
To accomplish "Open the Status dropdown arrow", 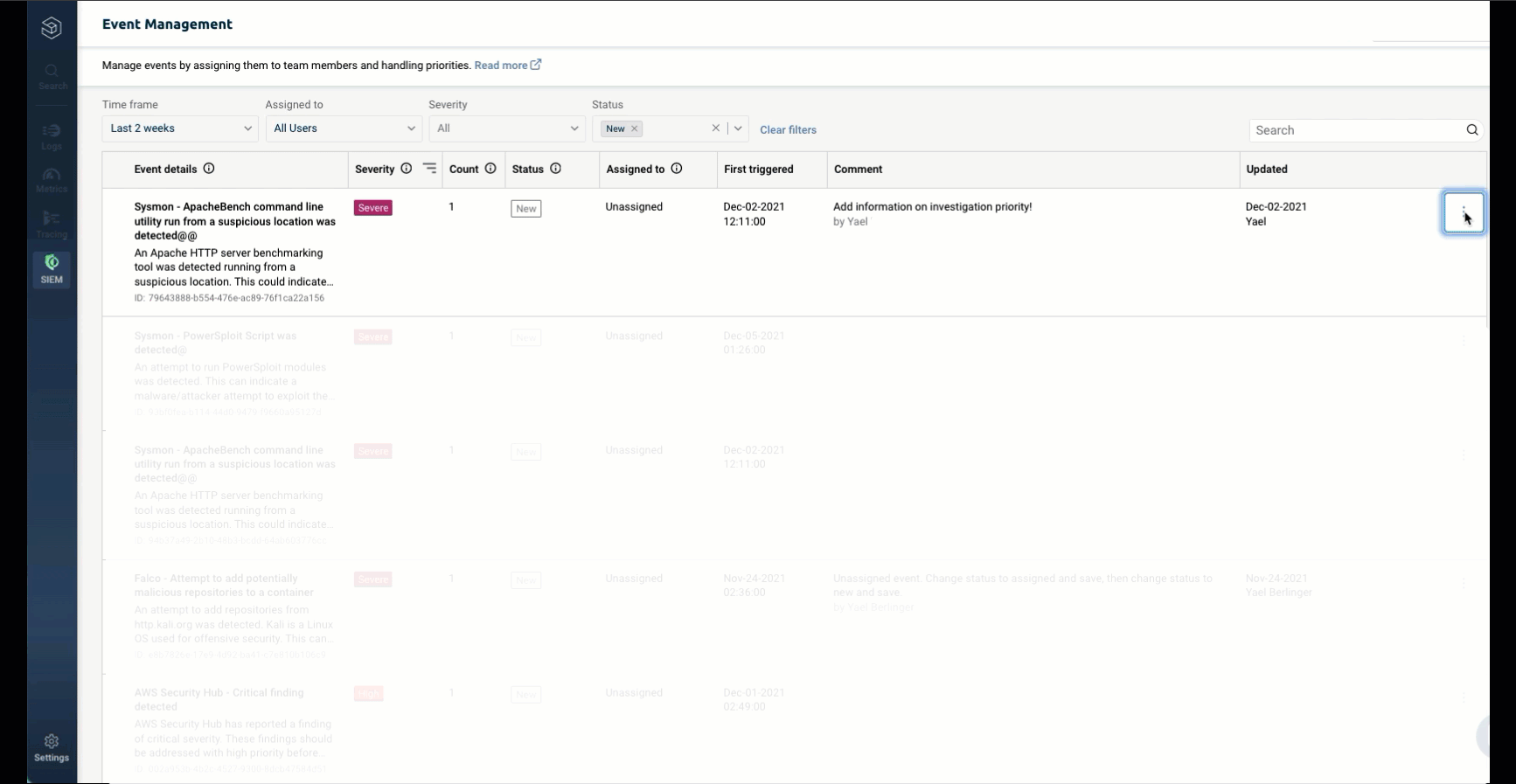I will 738,128.
